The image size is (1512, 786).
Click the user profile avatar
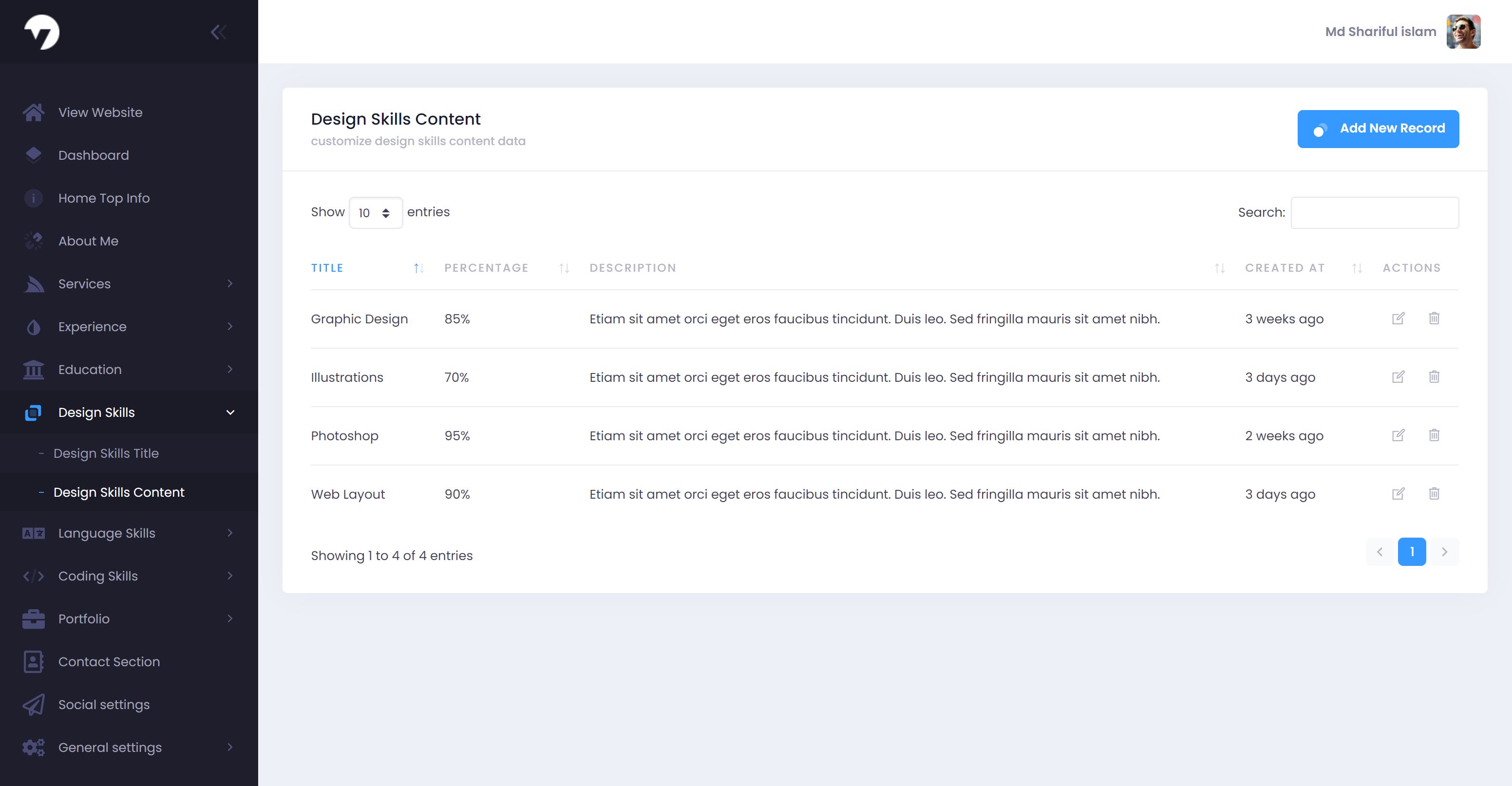pos(1463,32)
